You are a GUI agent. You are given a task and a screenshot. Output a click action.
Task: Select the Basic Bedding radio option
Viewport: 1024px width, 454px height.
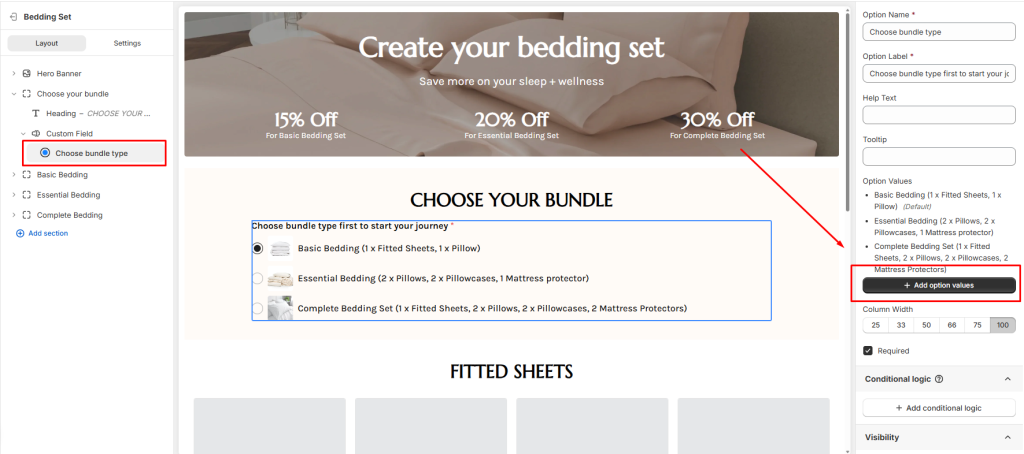click(258, 248)
